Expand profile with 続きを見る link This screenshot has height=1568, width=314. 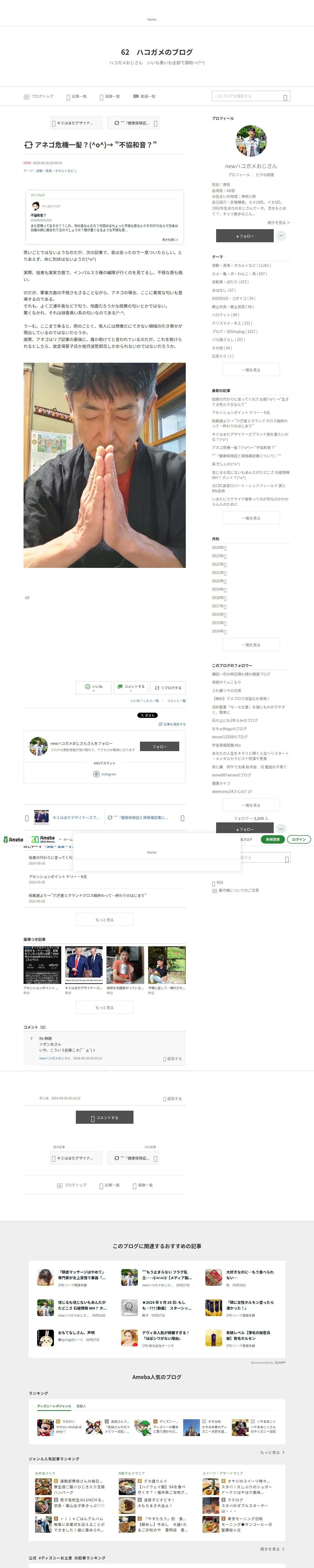tap(279, 223)
